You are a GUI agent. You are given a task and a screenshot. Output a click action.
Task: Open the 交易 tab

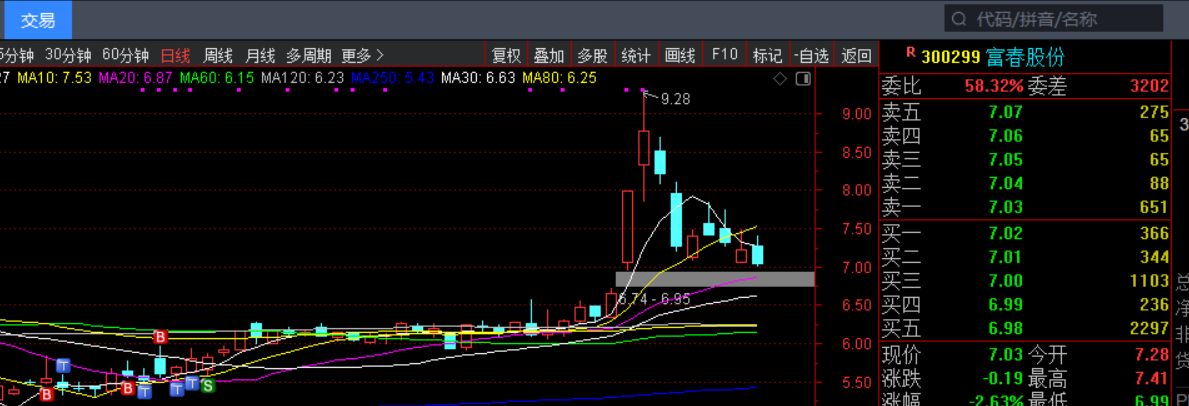coord(38,20)
